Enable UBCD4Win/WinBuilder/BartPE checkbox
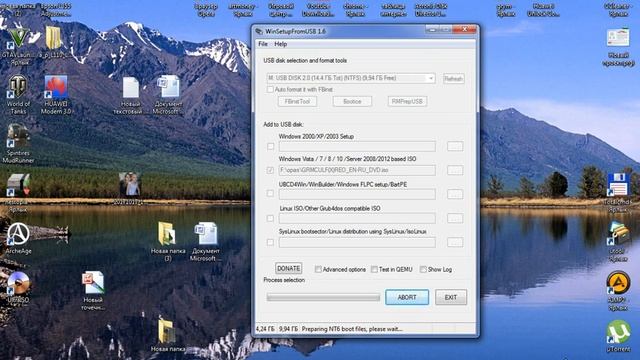The height and width of the screenshot is (360, 640). click(270, 193)
